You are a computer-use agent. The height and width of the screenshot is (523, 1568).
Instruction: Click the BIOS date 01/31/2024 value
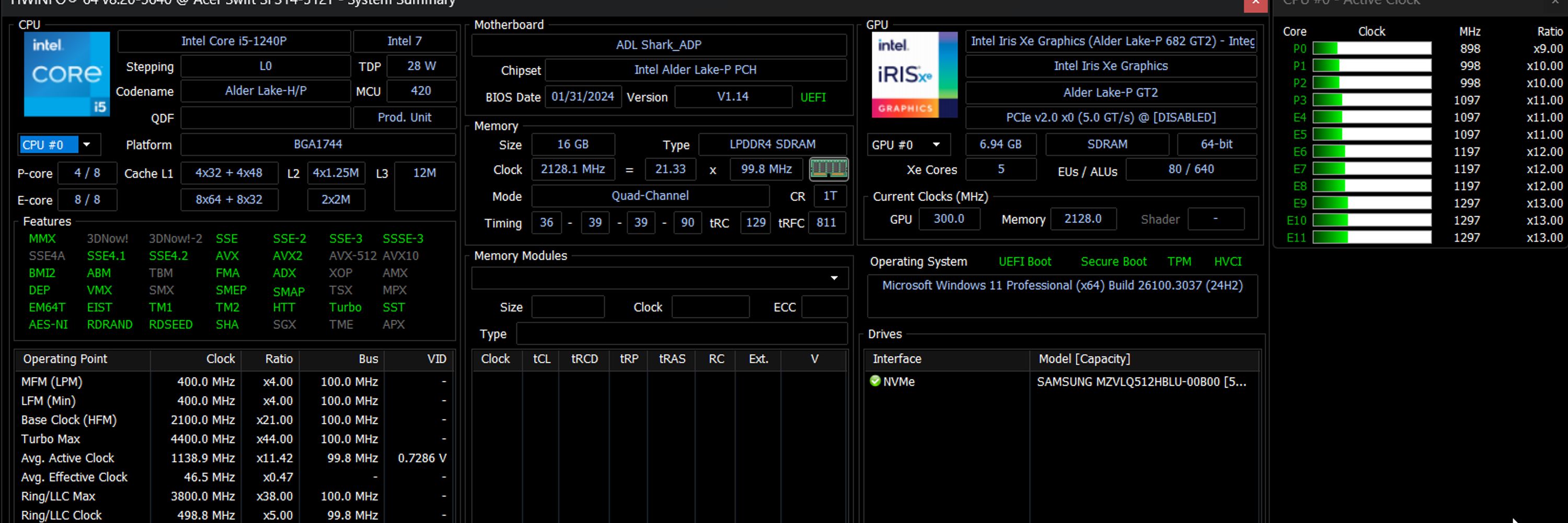pos(583,97)
